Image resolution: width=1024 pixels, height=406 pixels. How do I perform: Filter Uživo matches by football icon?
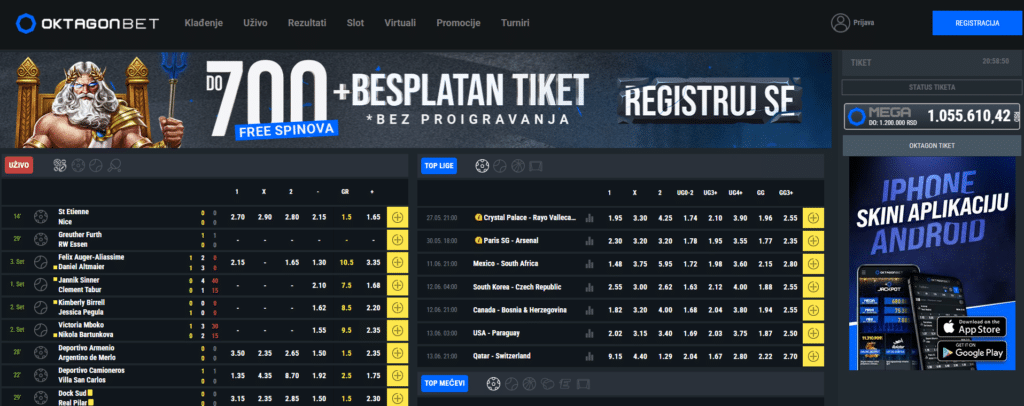pos(78,165)
